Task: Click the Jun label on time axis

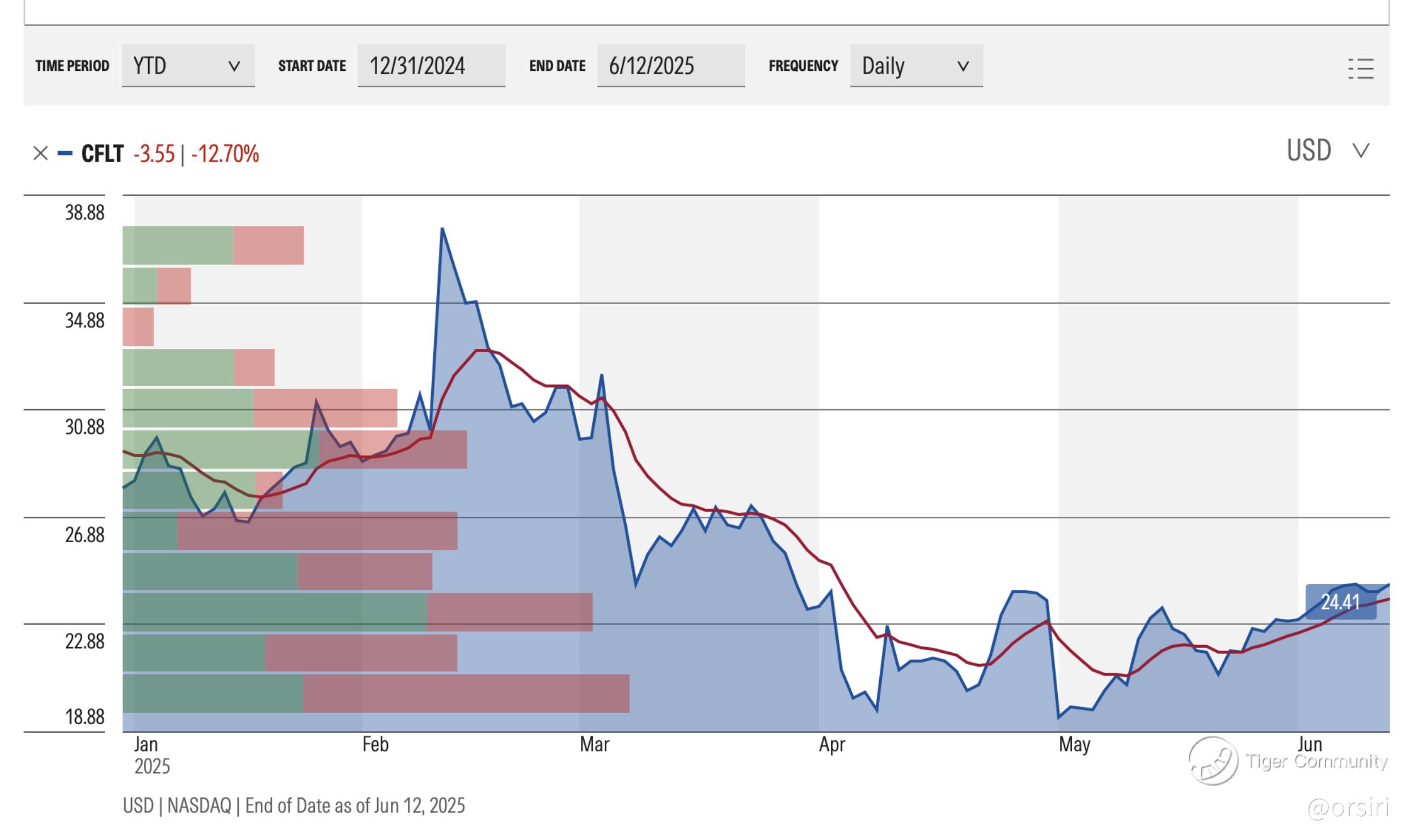Action: pos(1310,744)
